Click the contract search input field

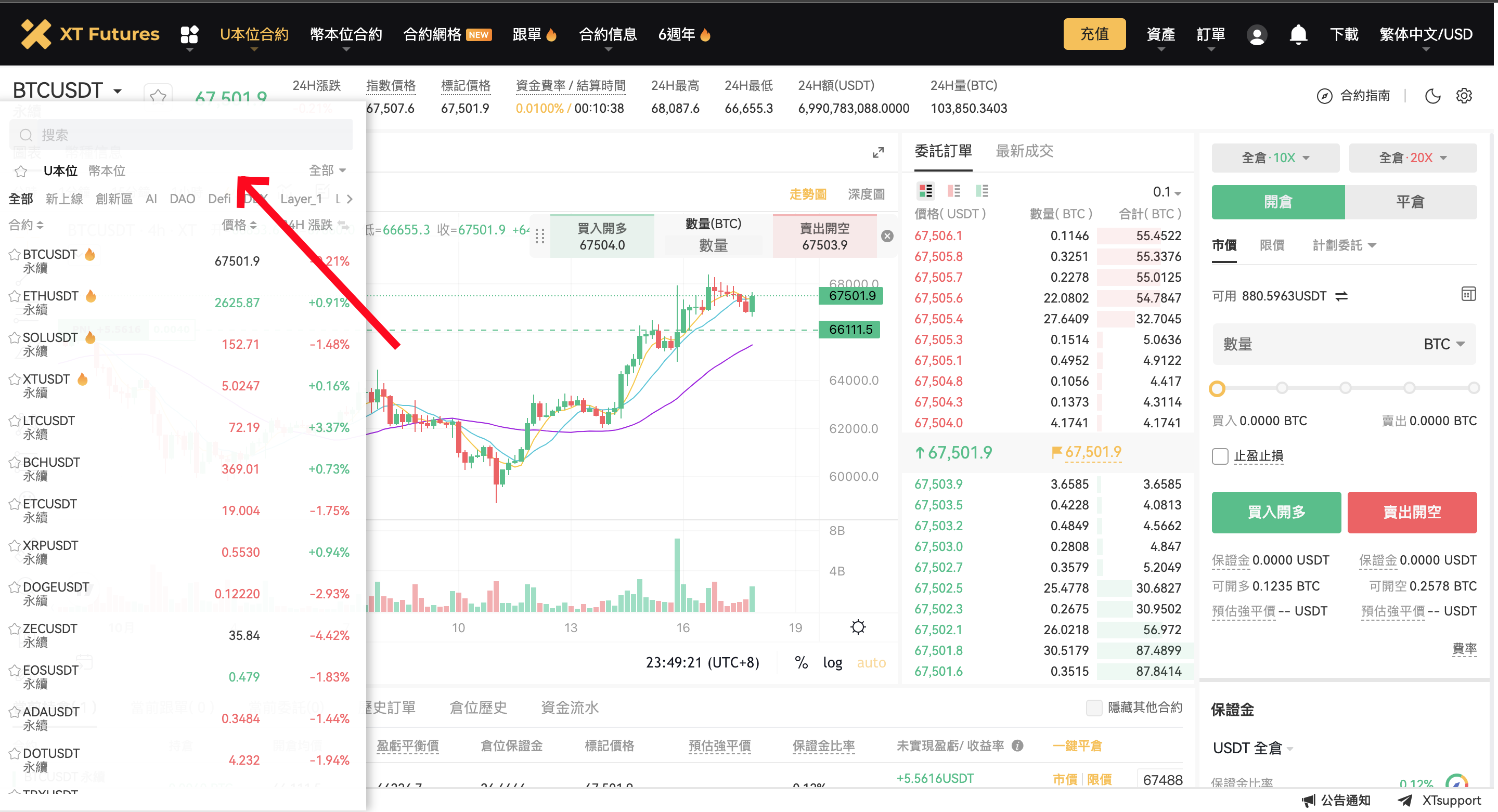coord(180,134)
